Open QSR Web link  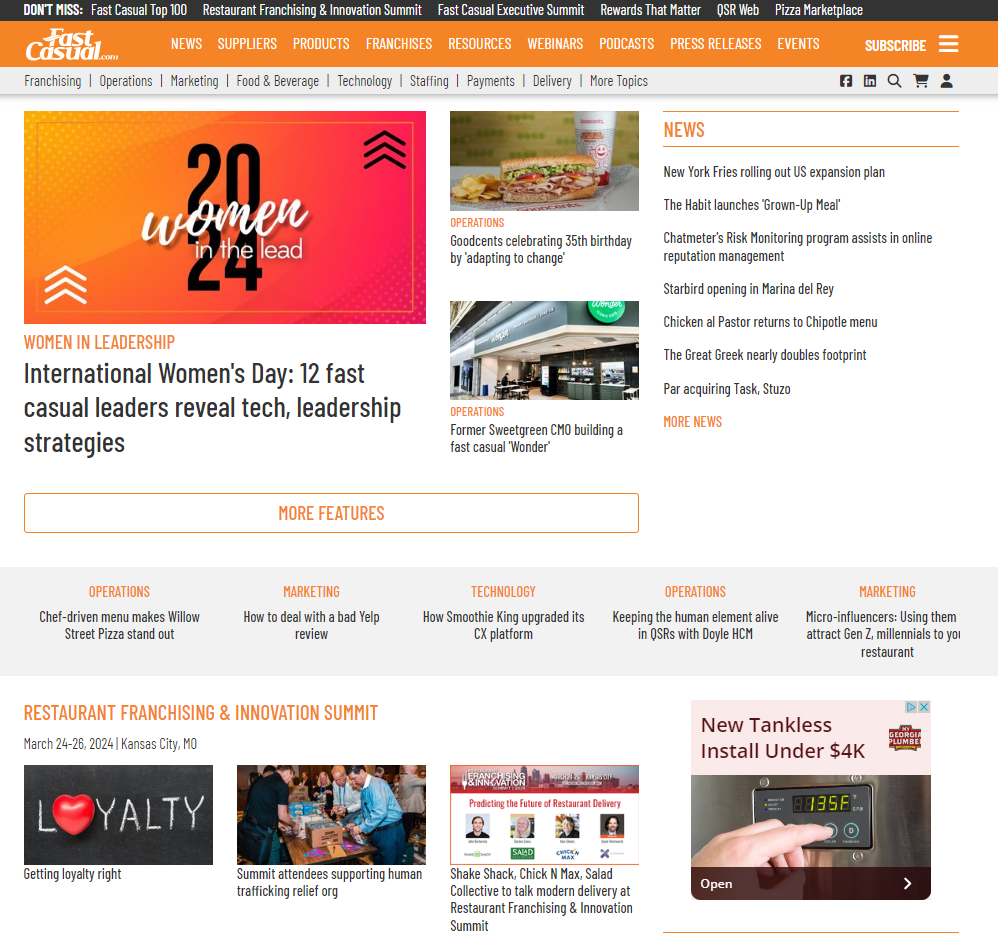738,10
